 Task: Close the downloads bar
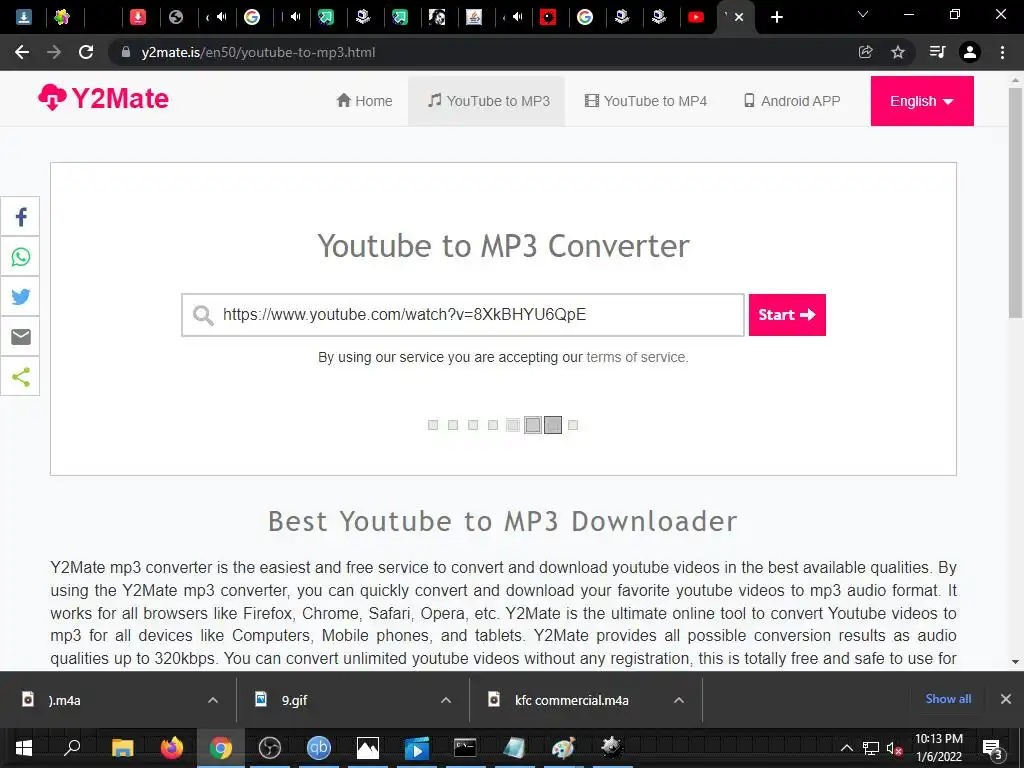click(1006, 699)
